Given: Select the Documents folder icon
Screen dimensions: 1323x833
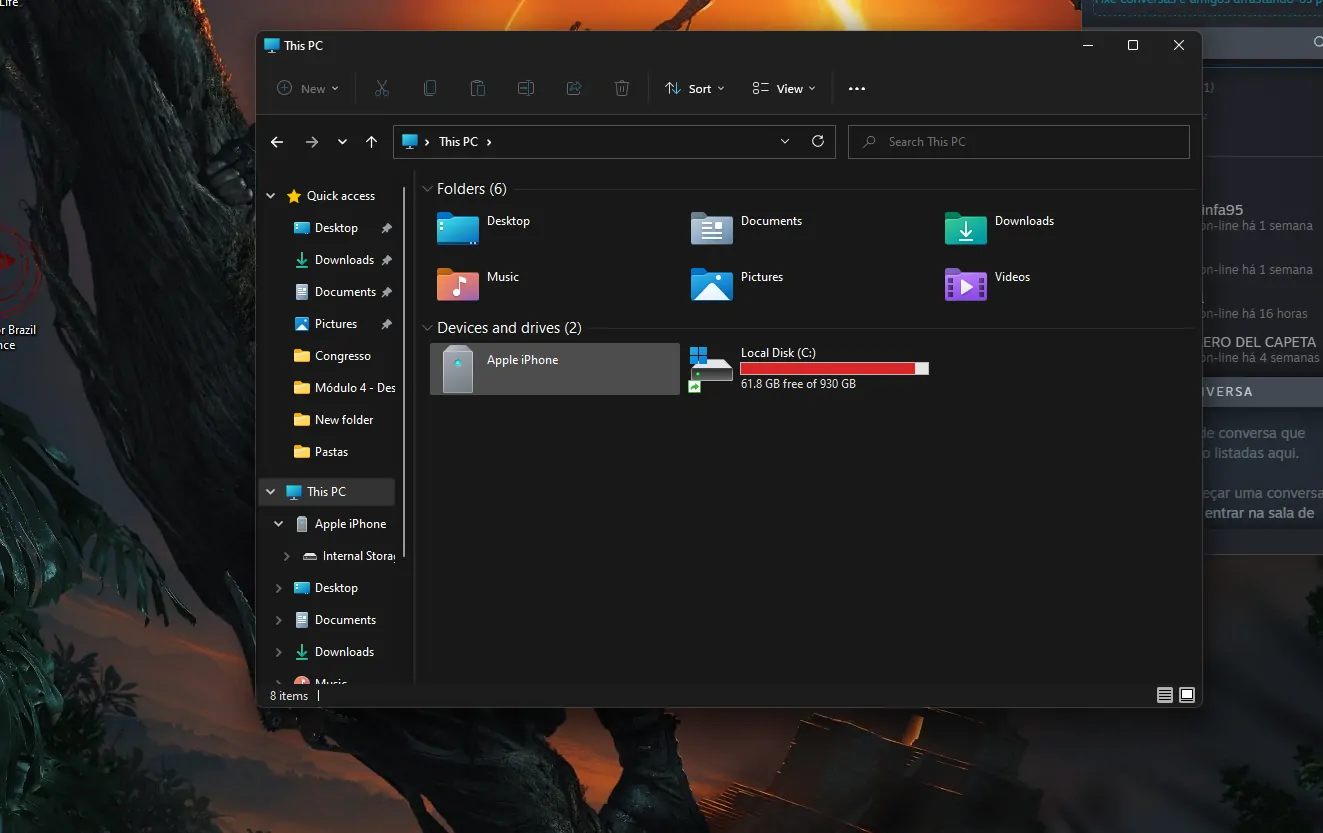Looking at the screenshot, I should [x=712, y=228].
